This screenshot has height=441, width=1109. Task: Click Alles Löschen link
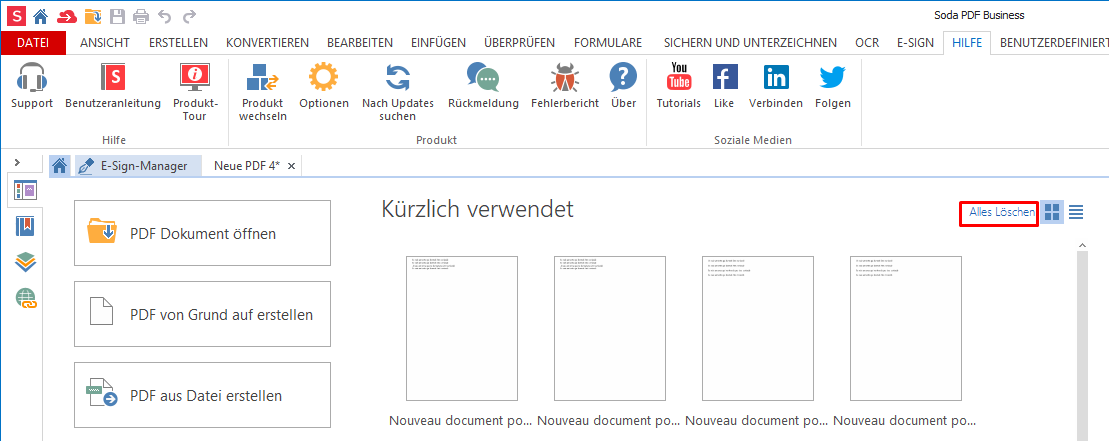point(1002,212)
